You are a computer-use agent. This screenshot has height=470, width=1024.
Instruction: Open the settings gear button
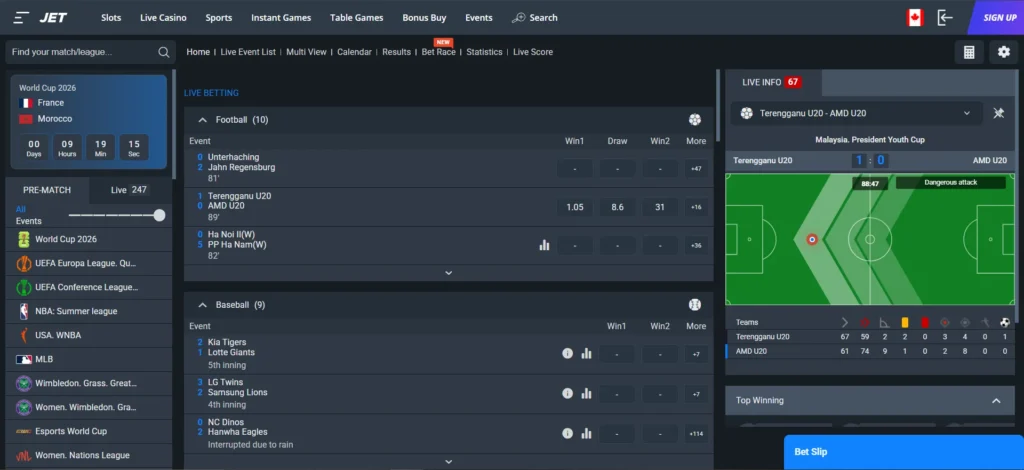click(1004, 52)
